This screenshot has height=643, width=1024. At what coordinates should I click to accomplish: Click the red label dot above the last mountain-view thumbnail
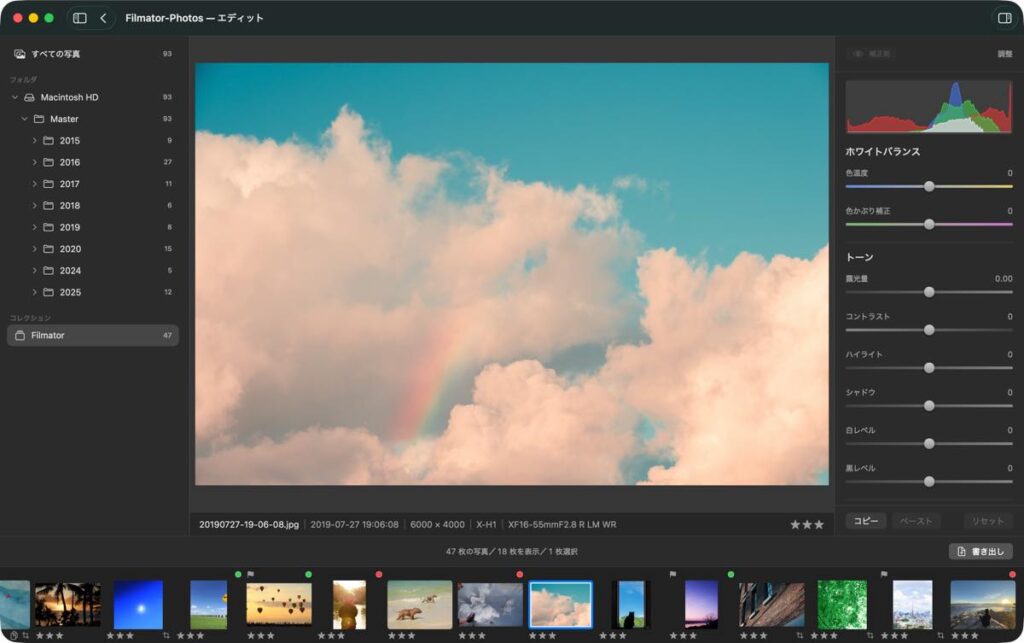(x=1012, y=574)
